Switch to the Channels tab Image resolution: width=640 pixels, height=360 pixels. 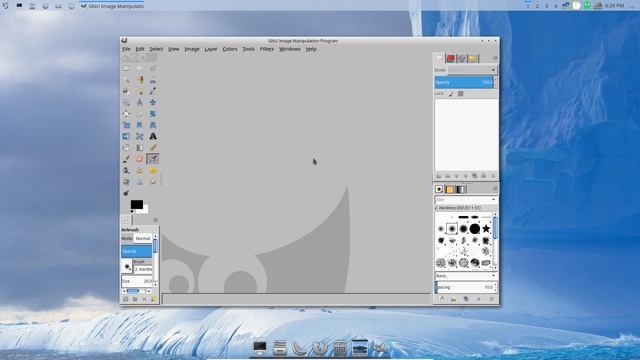tap(451, 59)
